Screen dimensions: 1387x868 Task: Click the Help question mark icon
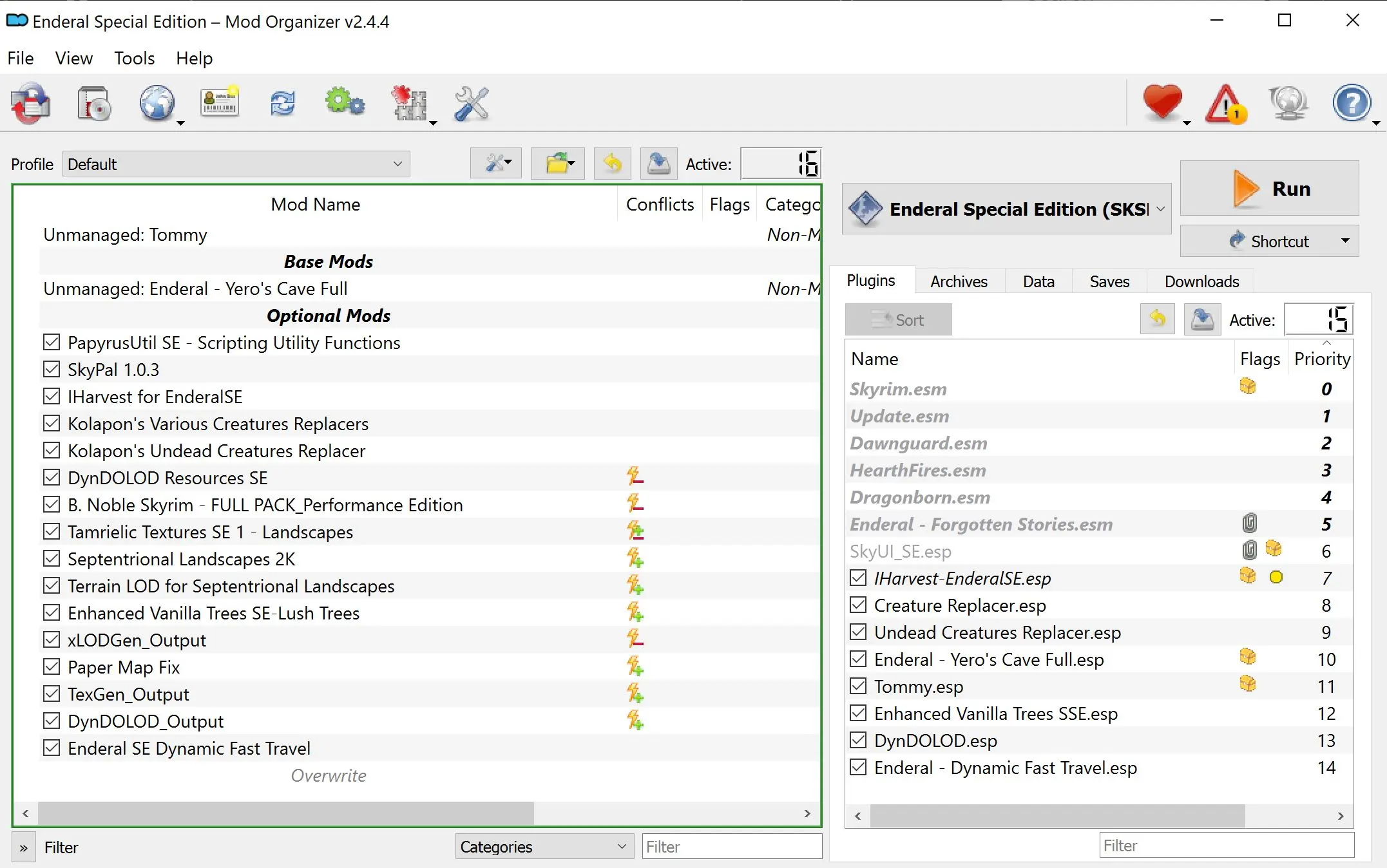tap(1351, 103)
